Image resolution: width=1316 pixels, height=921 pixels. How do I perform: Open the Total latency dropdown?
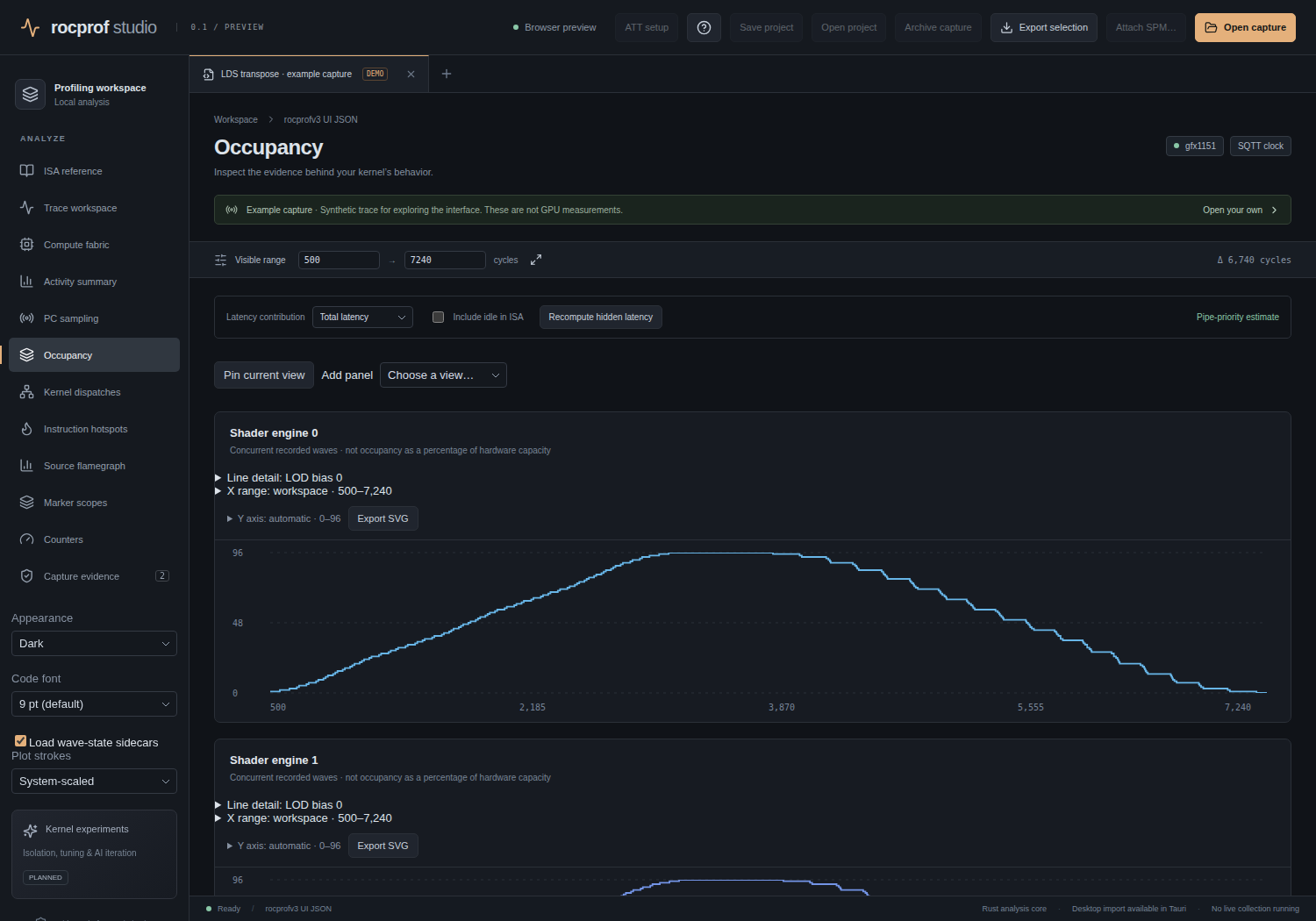point(362,317)
